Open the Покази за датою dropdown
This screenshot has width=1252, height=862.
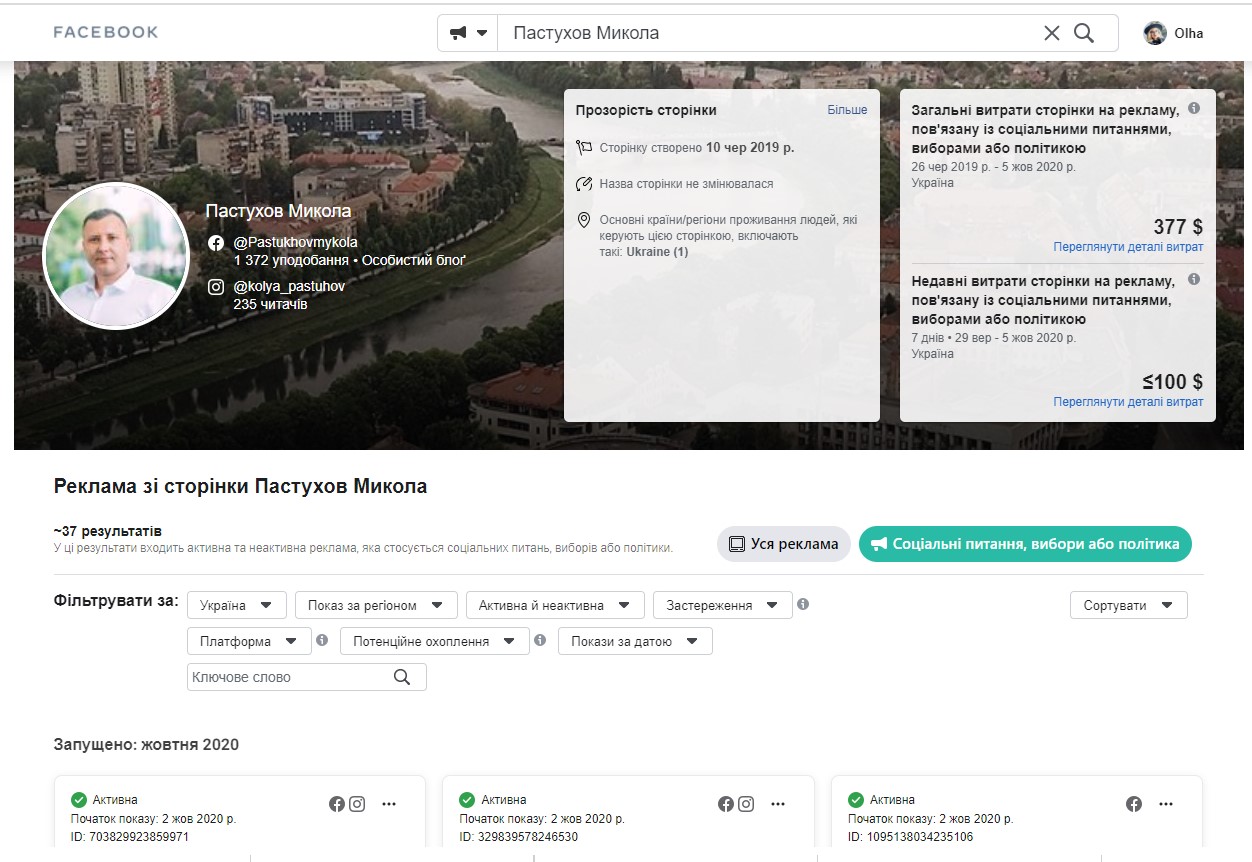(635, 641)
